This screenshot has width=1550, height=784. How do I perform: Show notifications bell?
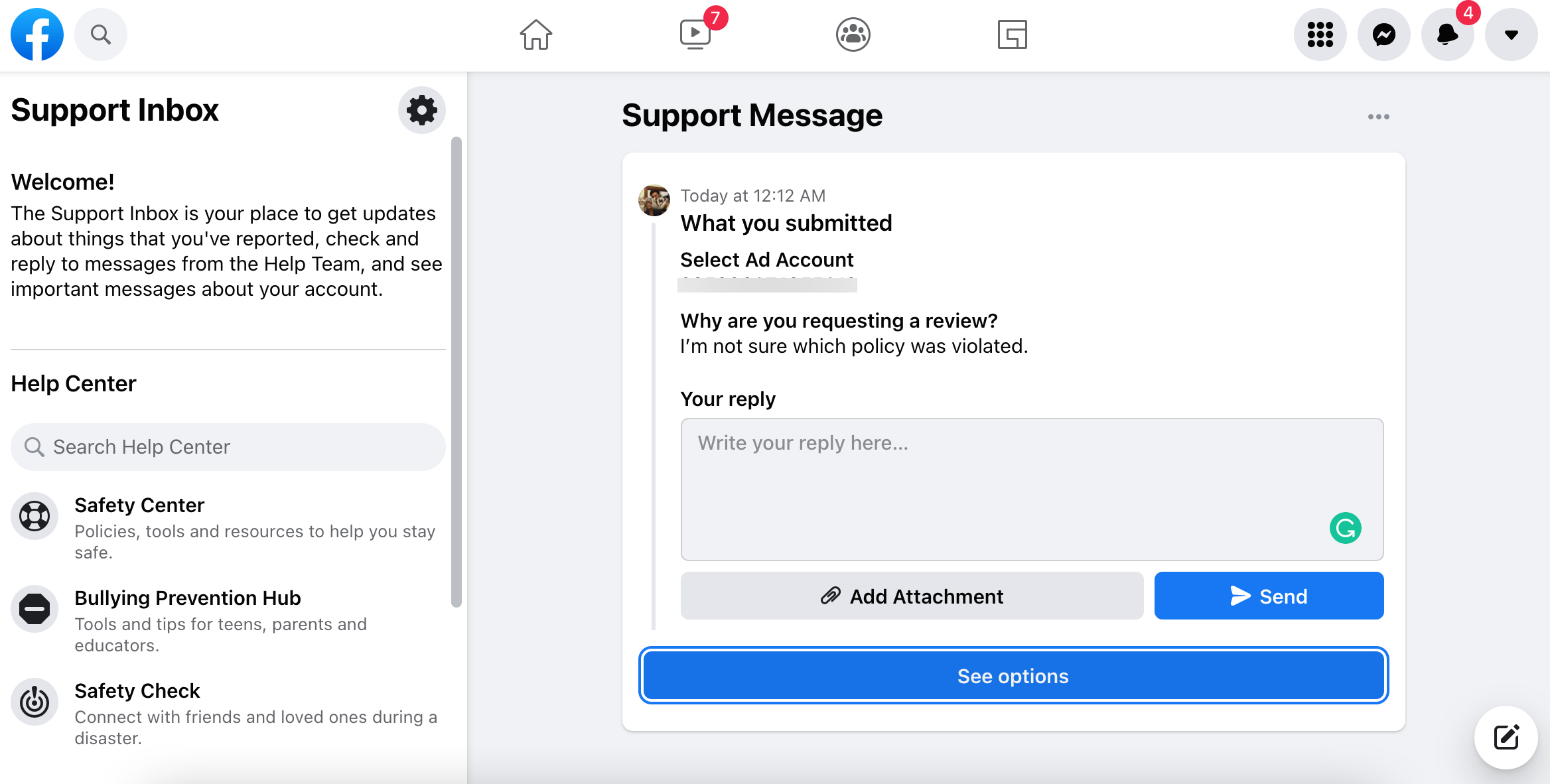tap(1447, 34)
